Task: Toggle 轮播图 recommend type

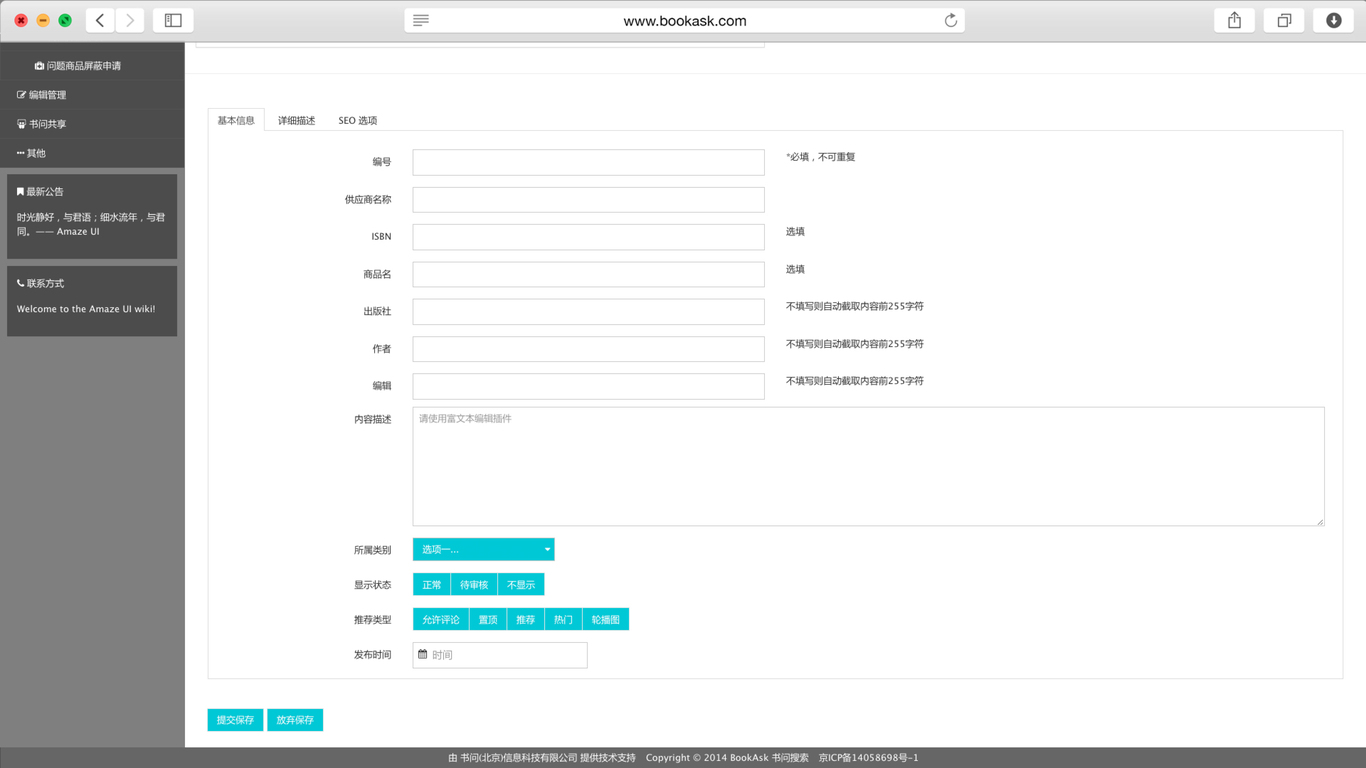Action: pos(606,620)
